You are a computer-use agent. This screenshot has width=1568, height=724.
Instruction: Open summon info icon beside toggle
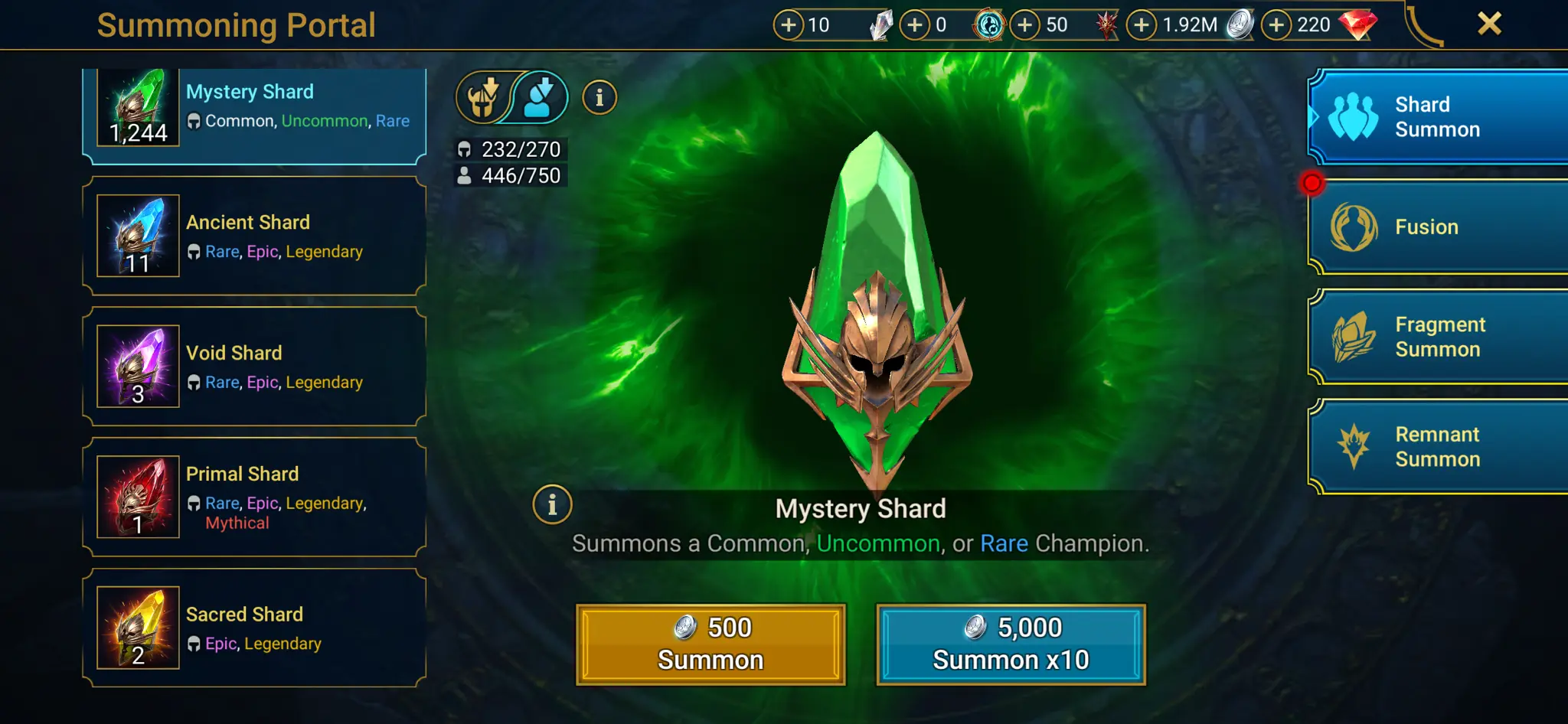coord(599,98)
